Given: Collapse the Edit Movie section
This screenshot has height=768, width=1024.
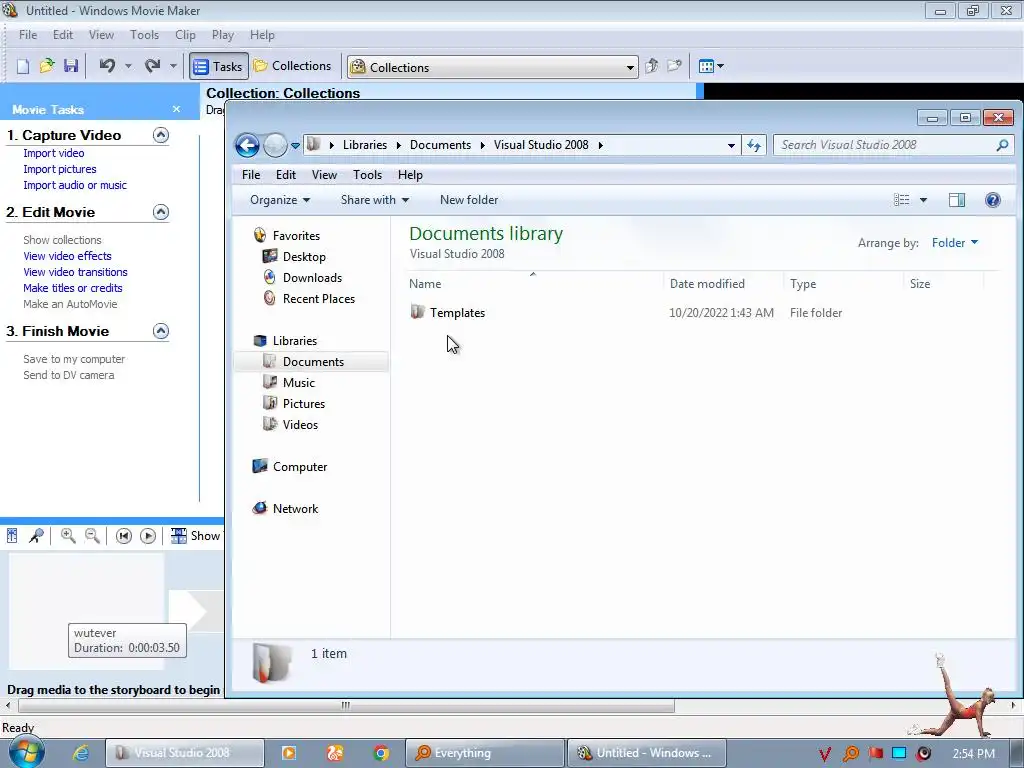Looking at the screenshot, I should pos(161,212).
